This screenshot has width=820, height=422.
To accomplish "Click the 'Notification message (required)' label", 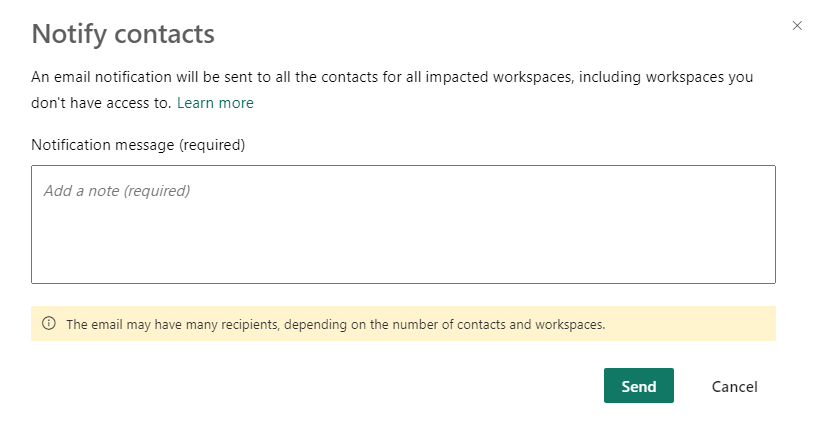I will (138, 144).
